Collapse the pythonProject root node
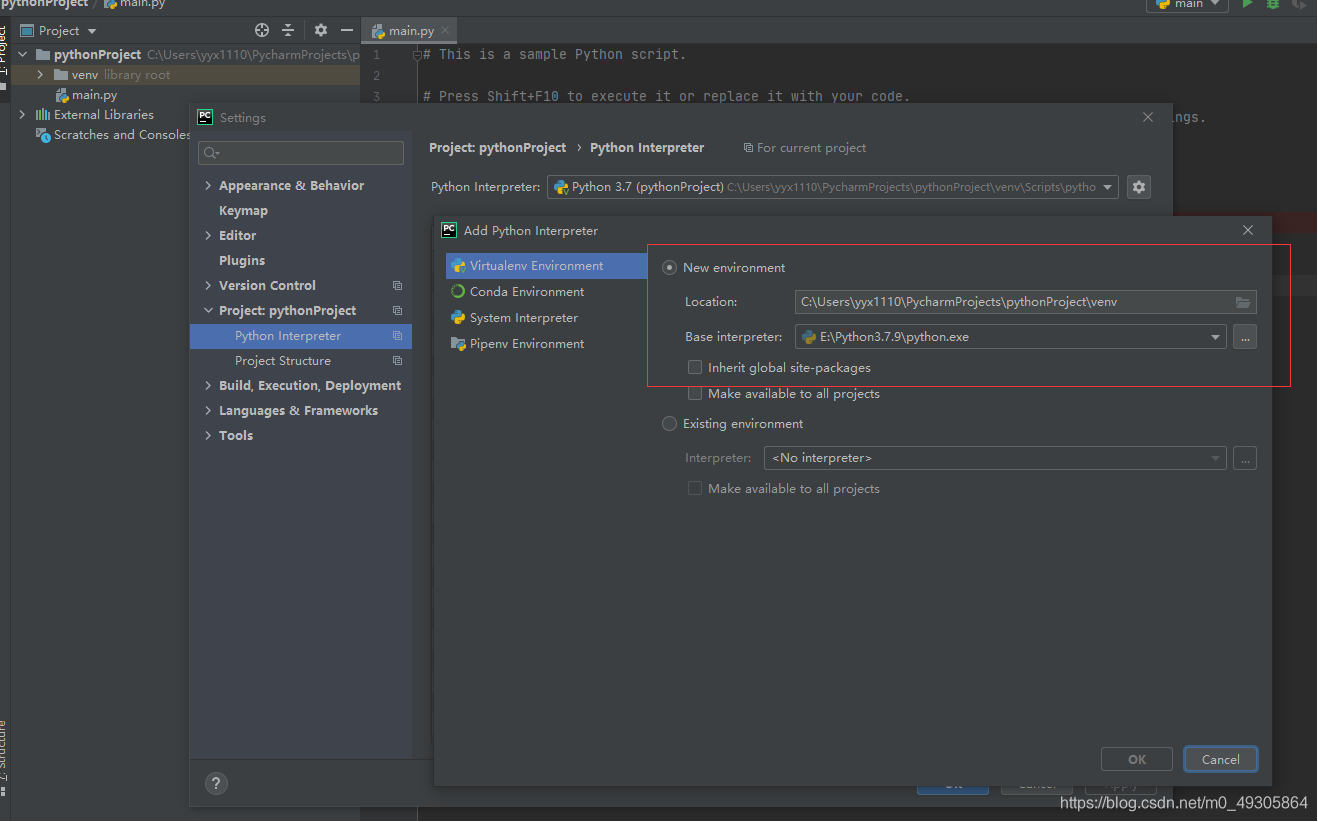 tap(23, 55)
